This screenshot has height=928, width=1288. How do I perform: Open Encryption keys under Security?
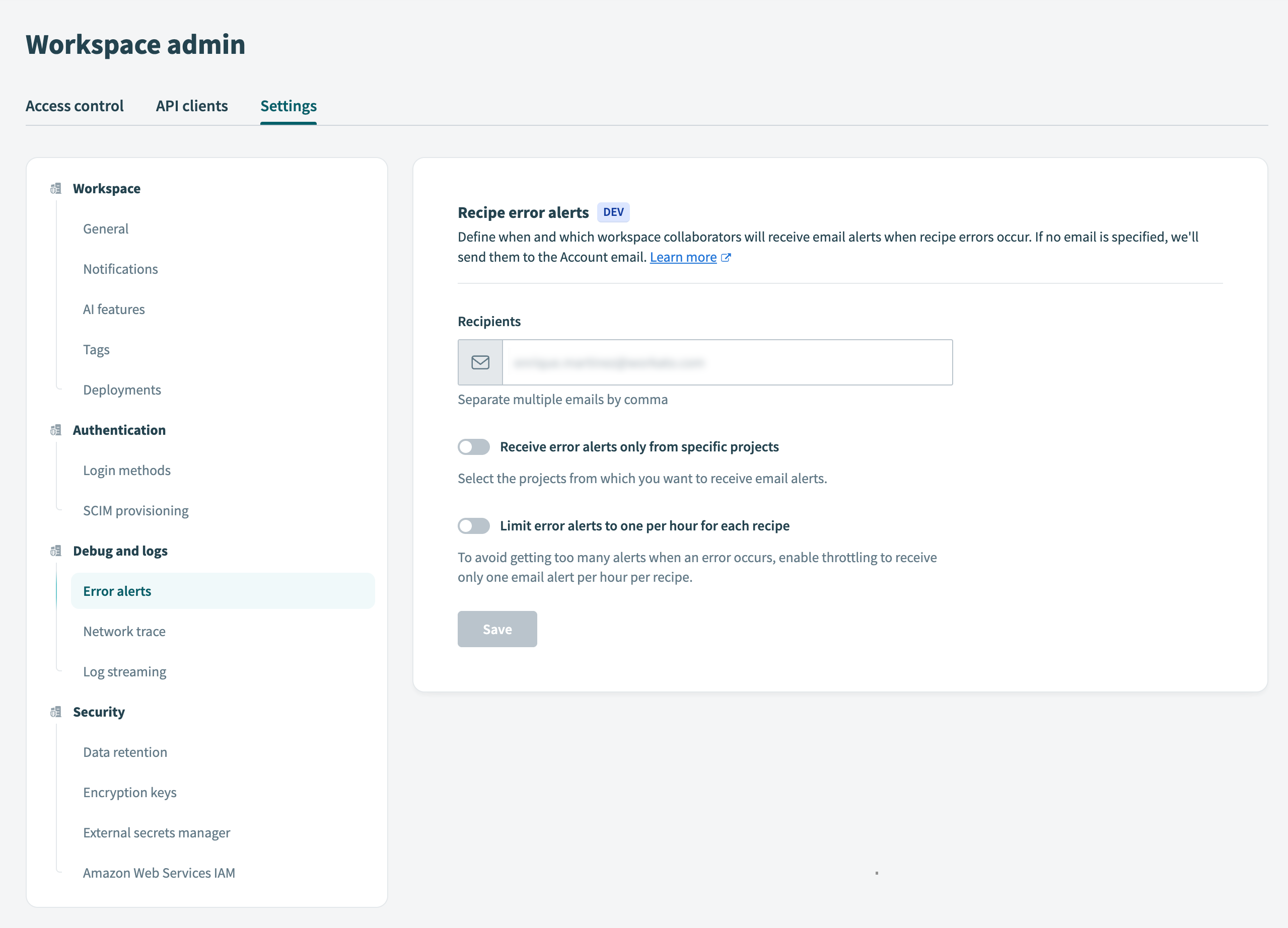(129, 792)
